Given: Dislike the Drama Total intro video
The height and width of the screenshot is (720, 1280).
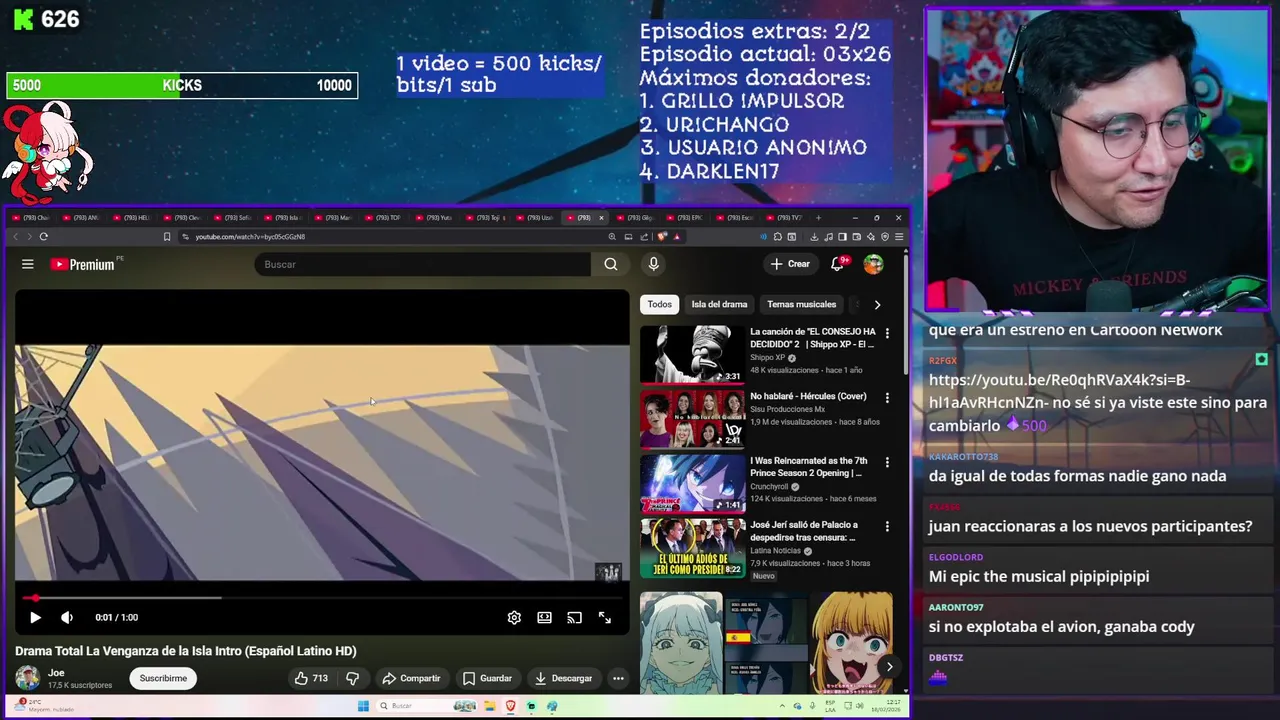Looking at the screenshot, I should pyautogui.click(x=352, y=678).
